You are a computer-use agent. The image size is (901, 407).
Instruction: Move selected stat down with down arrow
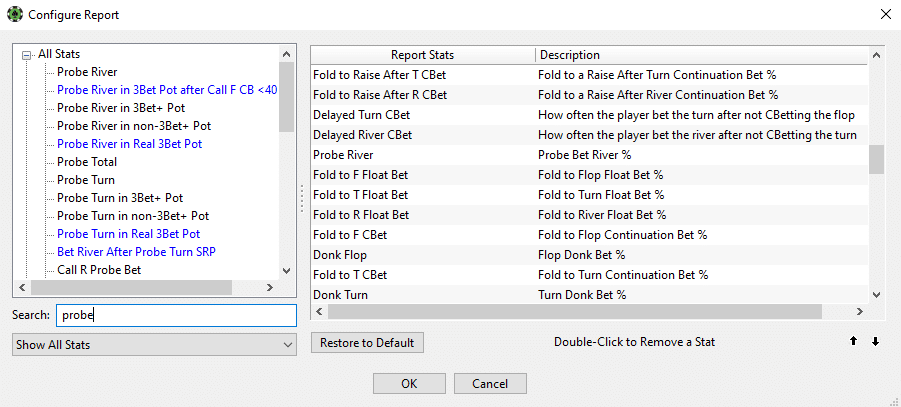coord(875,341)
